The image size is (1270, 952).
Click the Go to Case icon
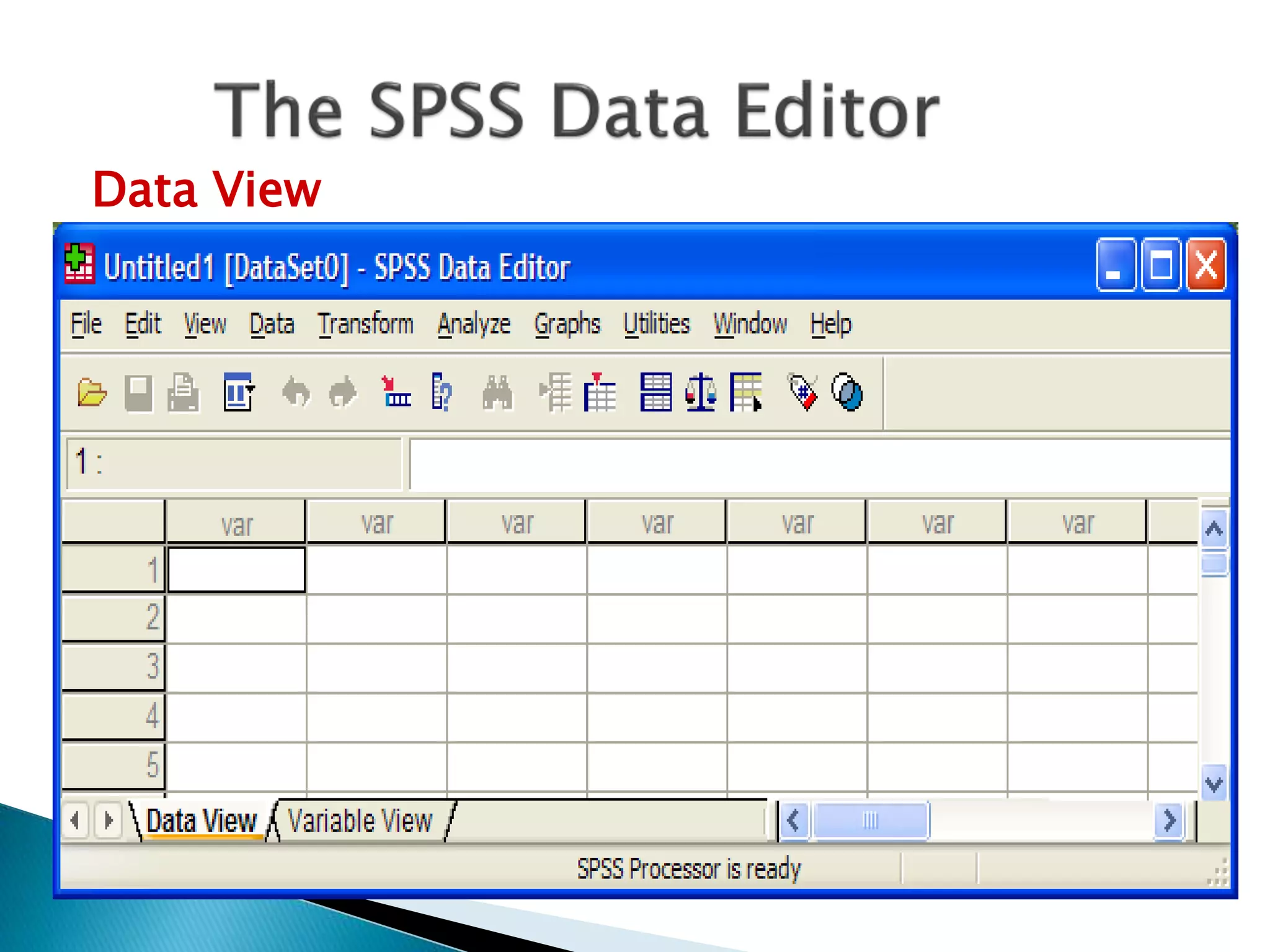pyautogui.click(x=396, y=392)
